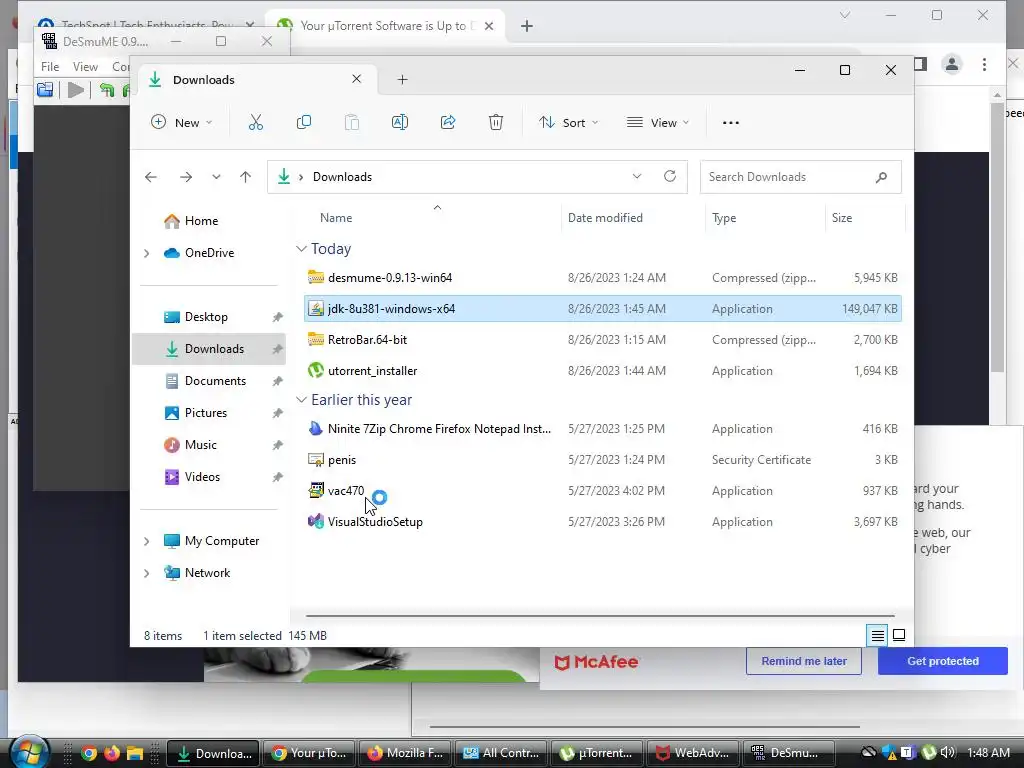Go up one folder level arrow

click(x=246, y=177)
